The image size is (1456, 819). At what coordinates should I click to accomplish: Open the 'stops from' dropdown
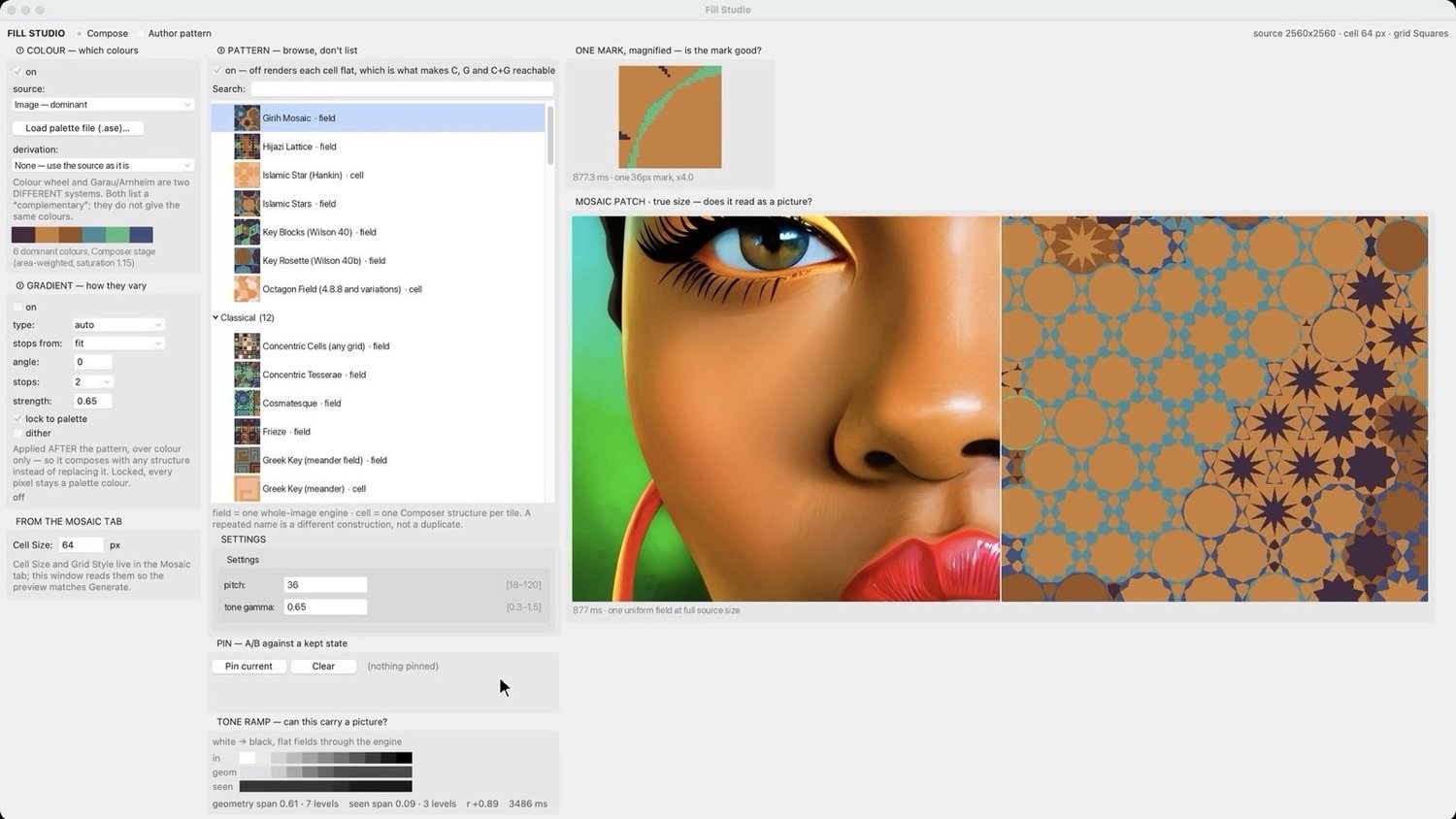[118, 344]
